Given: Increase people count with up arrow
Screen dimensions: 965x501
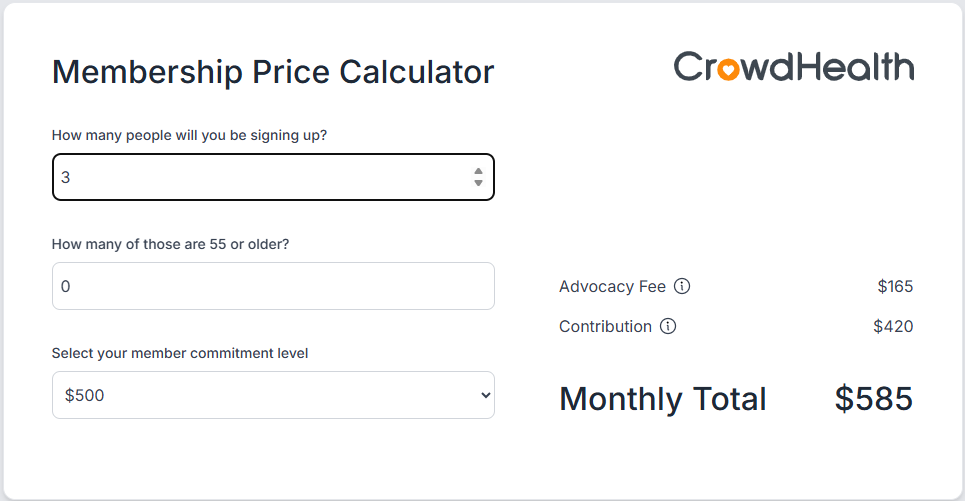Looking at the screenshot, I should point(478,171).
